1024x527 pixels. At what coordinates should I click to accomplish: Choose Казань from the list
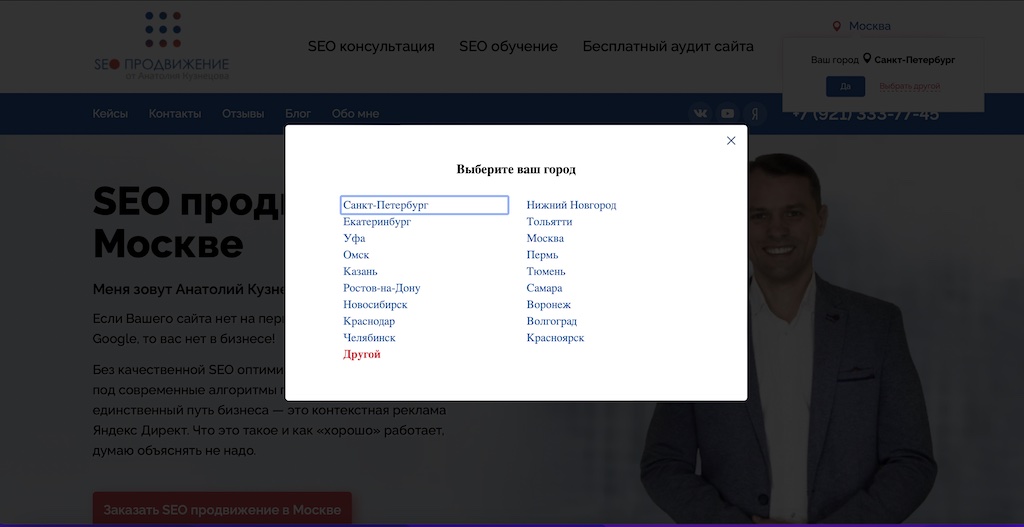[360, 272]
